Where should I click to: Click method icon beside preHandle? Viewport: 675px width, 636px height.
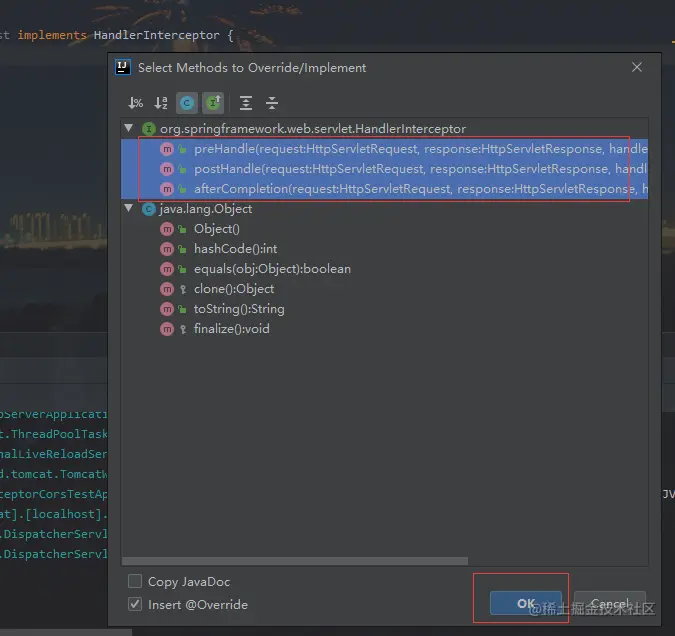167,149
